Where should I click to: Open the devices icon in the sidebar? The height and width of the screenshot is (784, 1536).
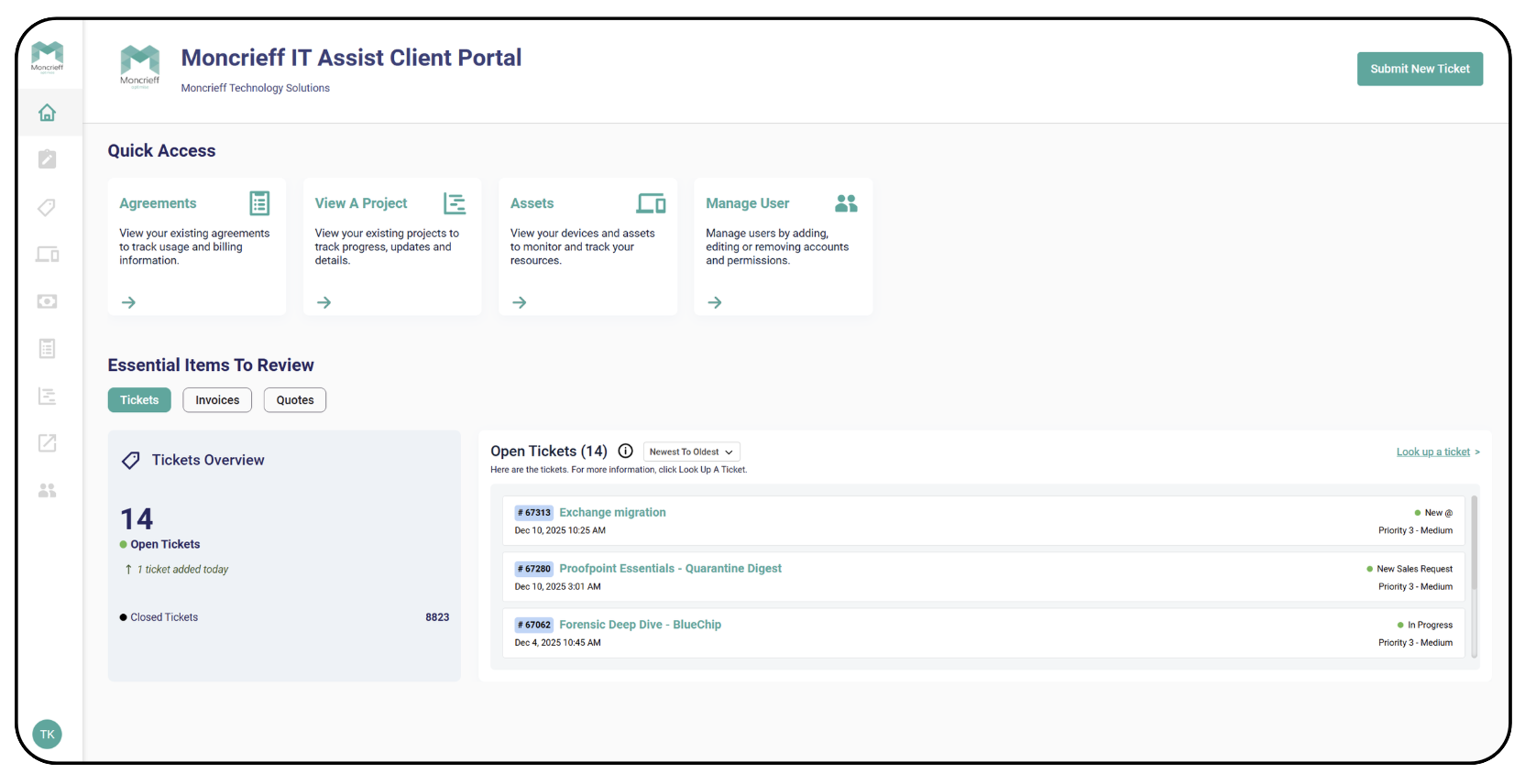(x=48, y=255)
